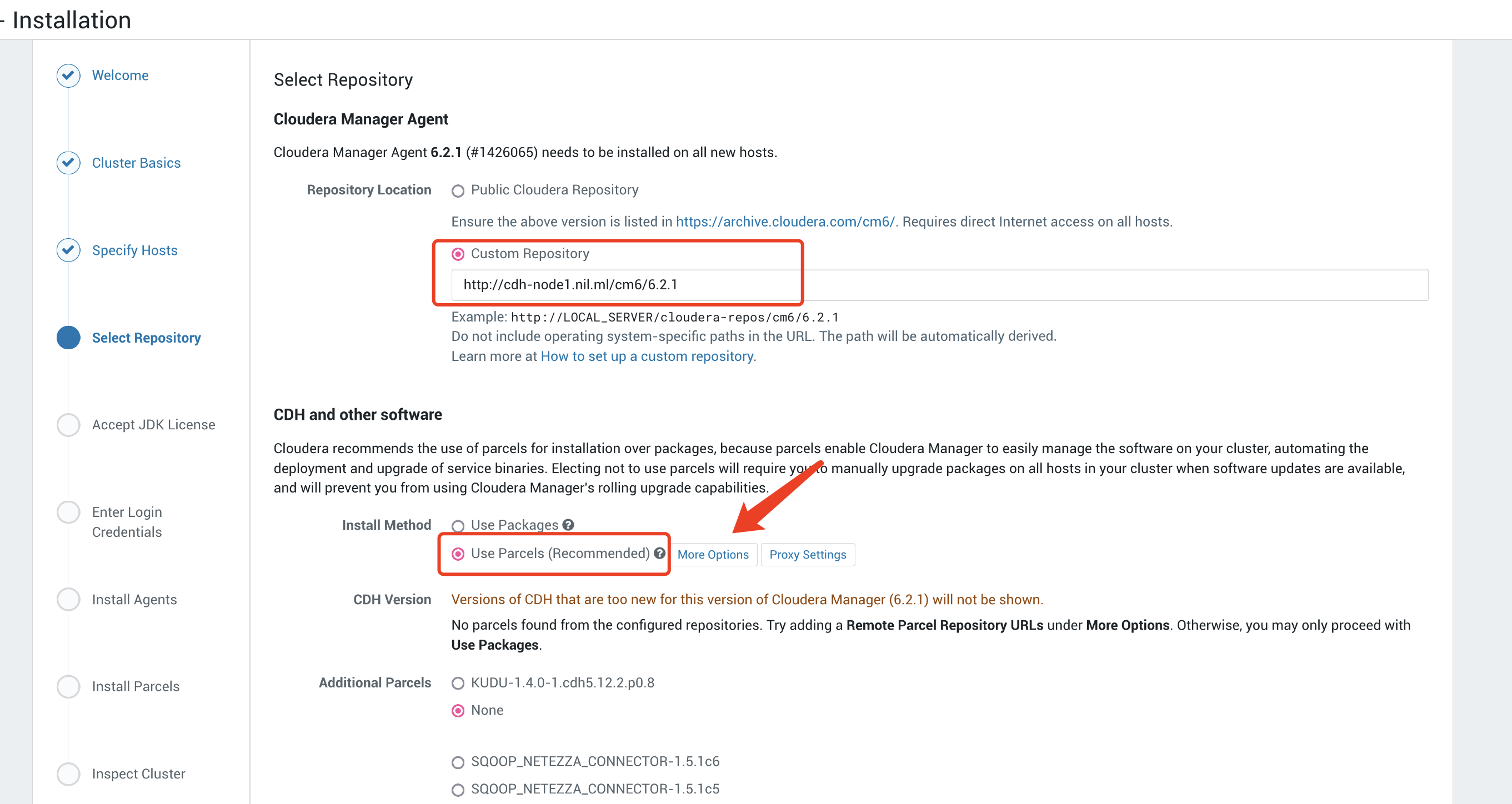Open the archive.cloudera.com/cm6 link

coord(785,222)
